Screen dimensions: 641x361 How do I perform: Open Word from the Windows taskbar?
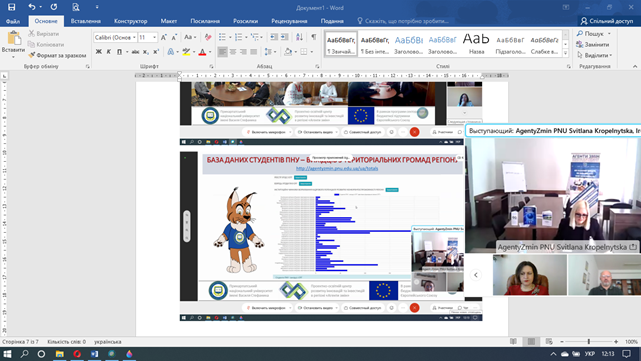point(94,354)
